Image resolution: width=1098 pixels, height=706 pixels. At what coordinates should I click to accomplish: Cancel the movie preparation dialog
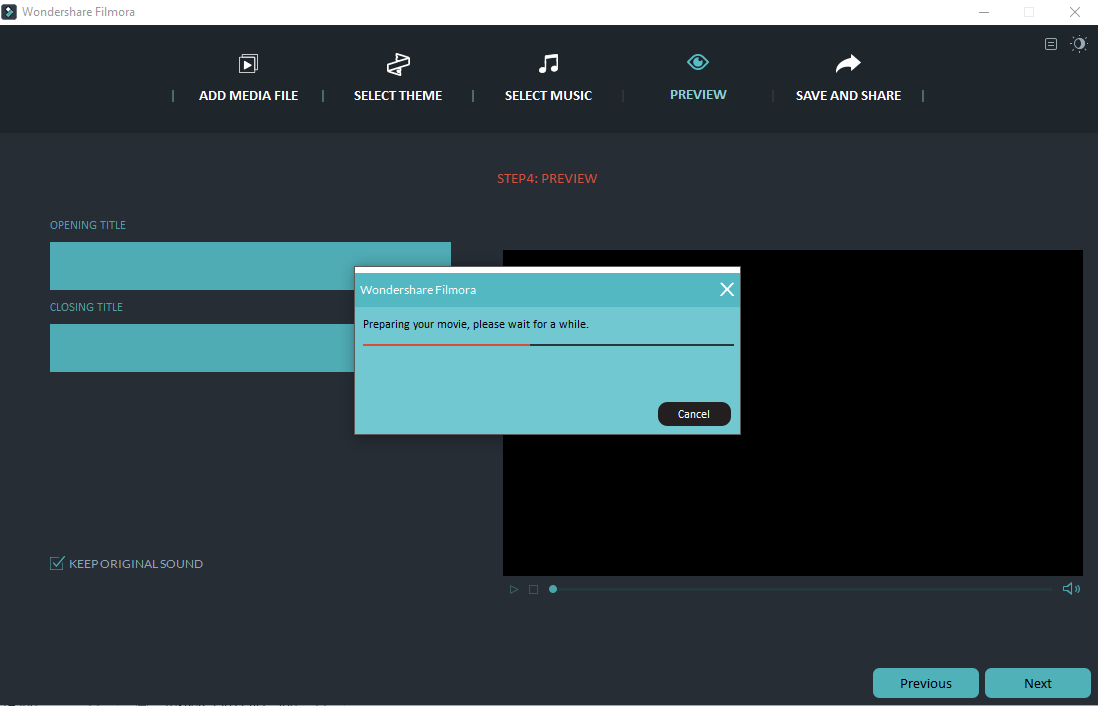pos(694,414)
